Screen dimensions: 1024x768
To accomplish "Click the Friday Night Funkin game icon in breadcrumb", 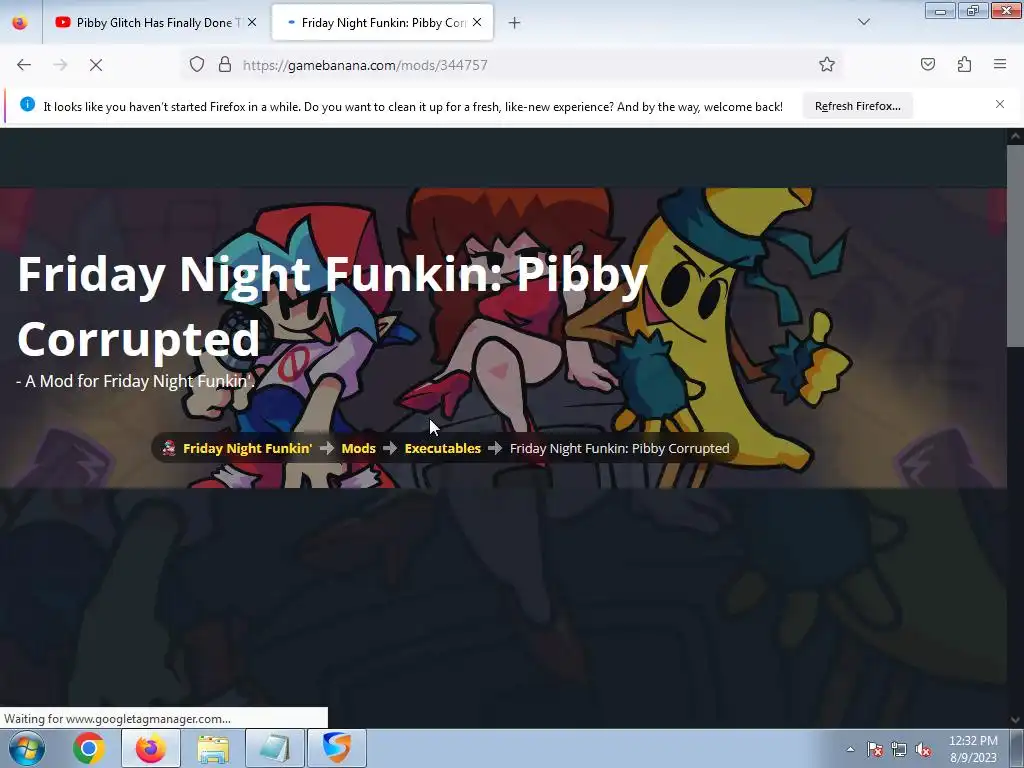I will tap(169, 448).
